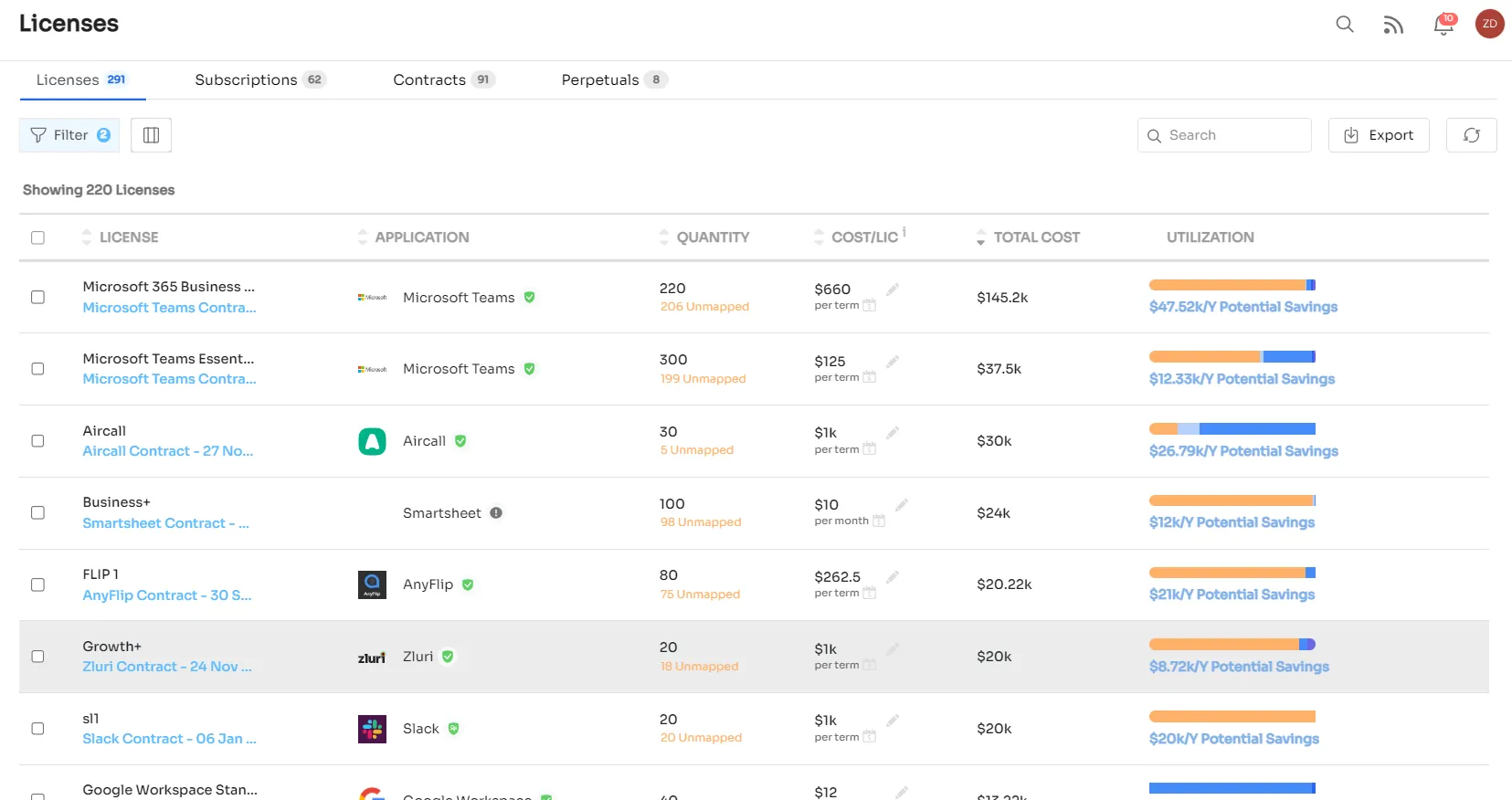The width and height of the screenshot is (1512, 800).
Task: Open Slack Contract - 06 Jan link
Action: (169, 739)
